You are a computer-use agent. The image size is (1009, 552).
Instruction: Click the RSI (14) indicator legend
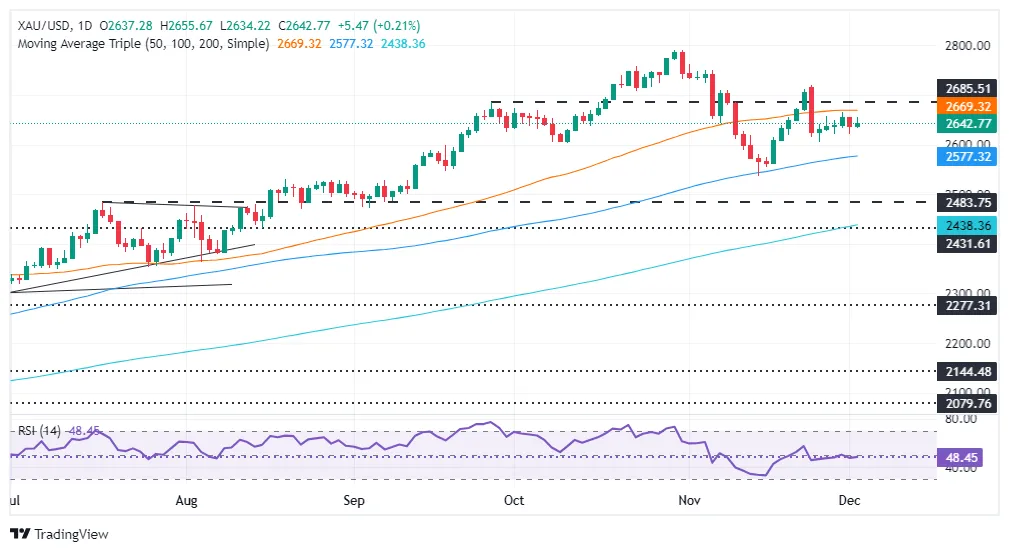tap(40, 430)
